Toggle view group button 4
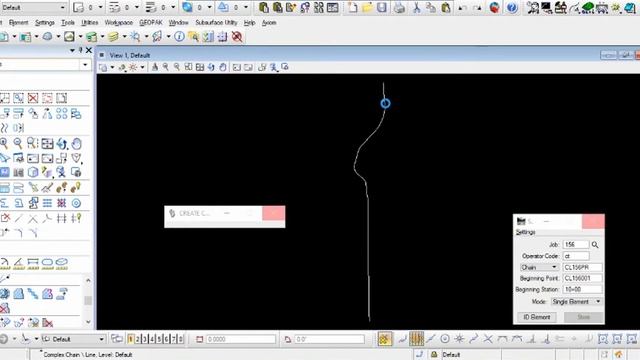 click(x=152, y=339)
